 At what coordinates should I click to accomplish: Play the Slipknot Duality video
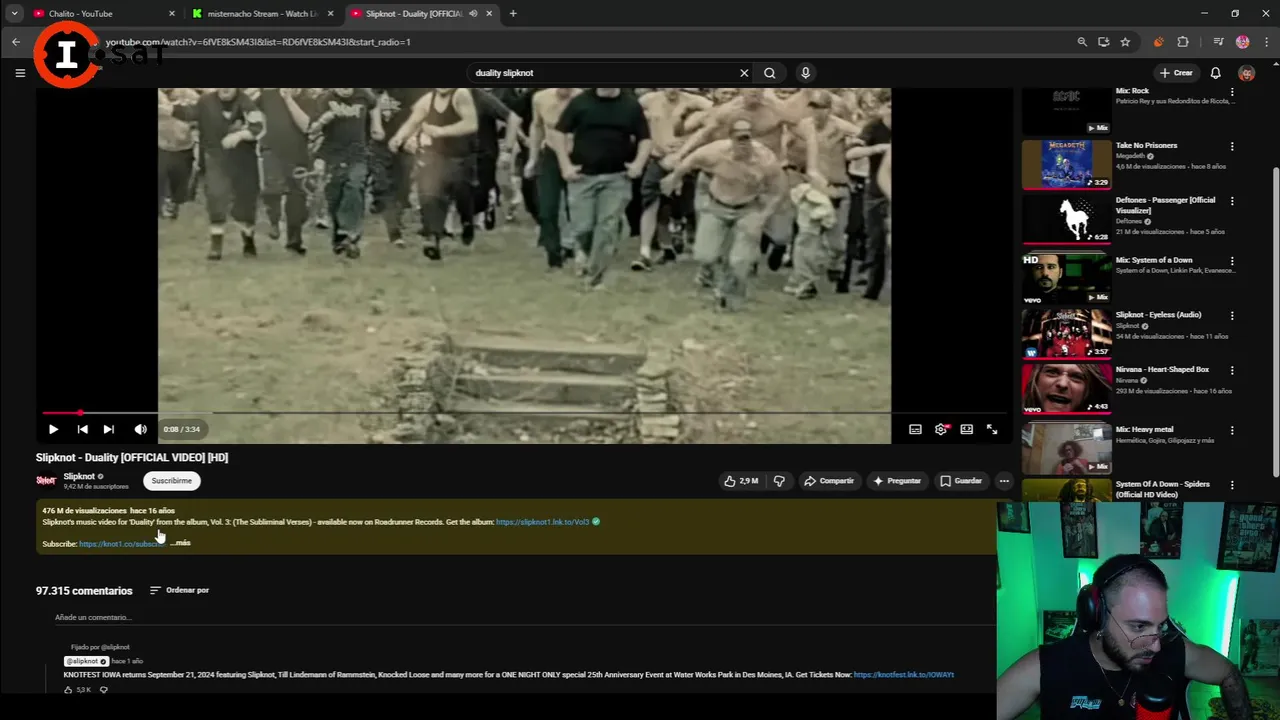click(x=53, y=429)
